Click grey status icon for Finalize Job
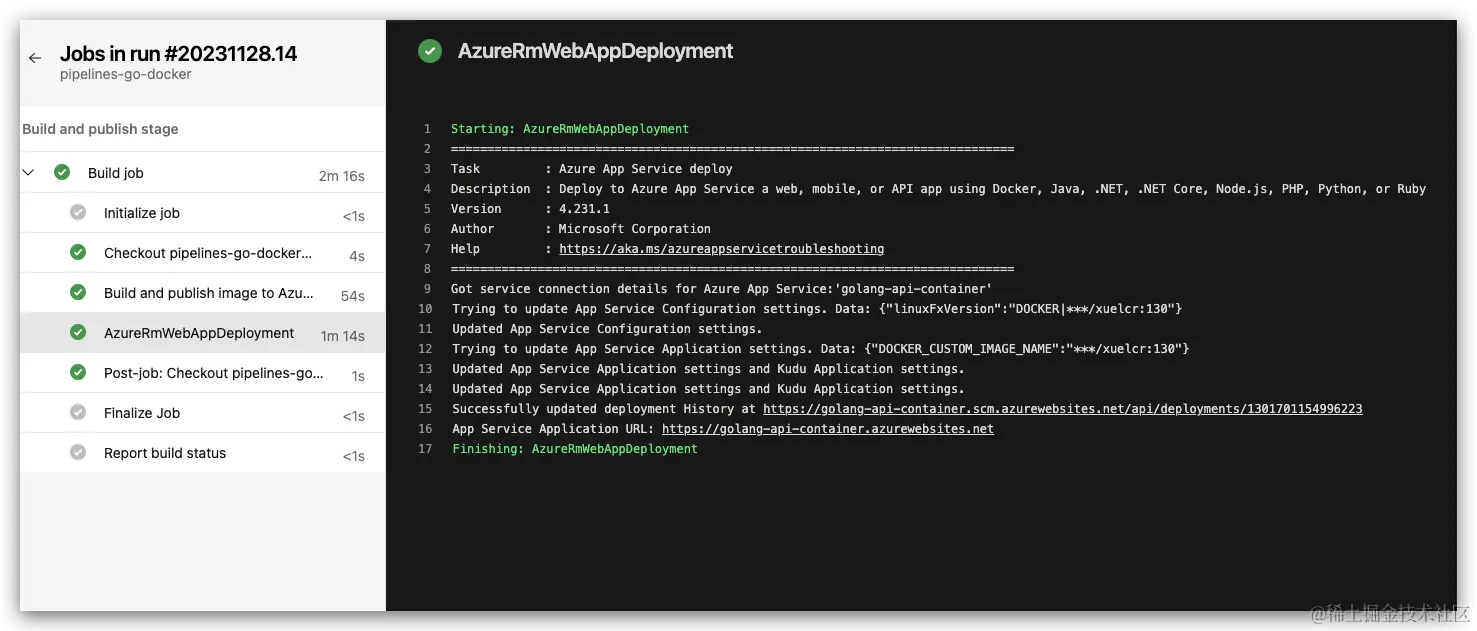Screen dimensions: 1477x631 (x=78, y=412)
